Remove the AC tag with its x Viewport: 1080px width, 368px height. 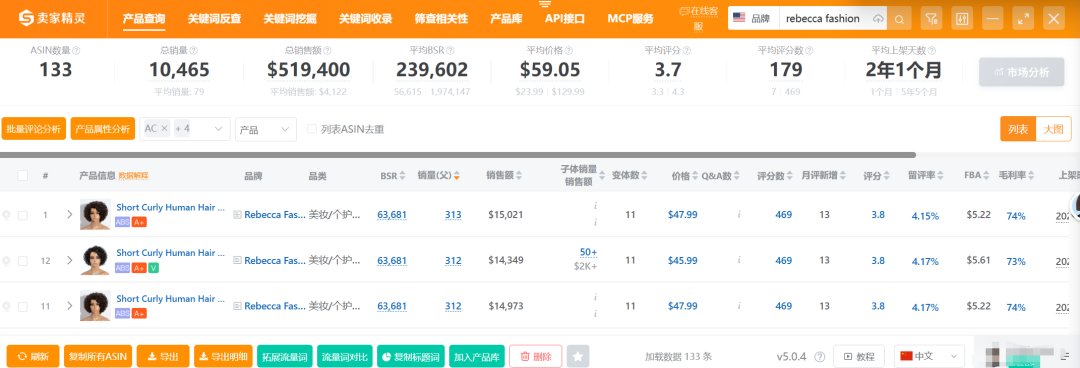coord(165,128)
